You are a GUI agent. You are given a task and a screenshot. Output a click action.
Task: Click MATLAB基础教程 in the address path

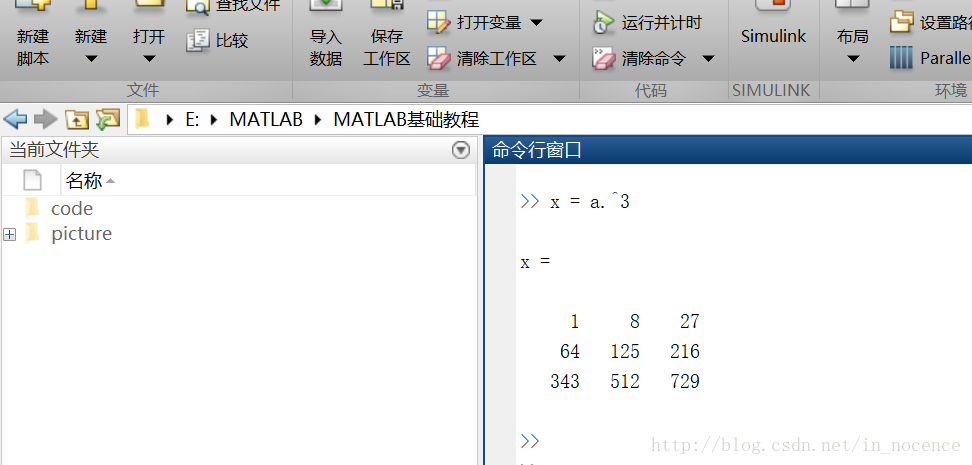(406, 119)
